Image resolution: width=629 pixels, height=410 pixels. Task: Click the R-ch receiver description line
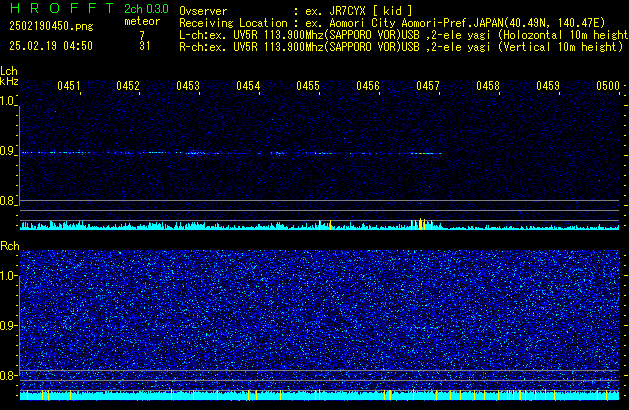401,47
